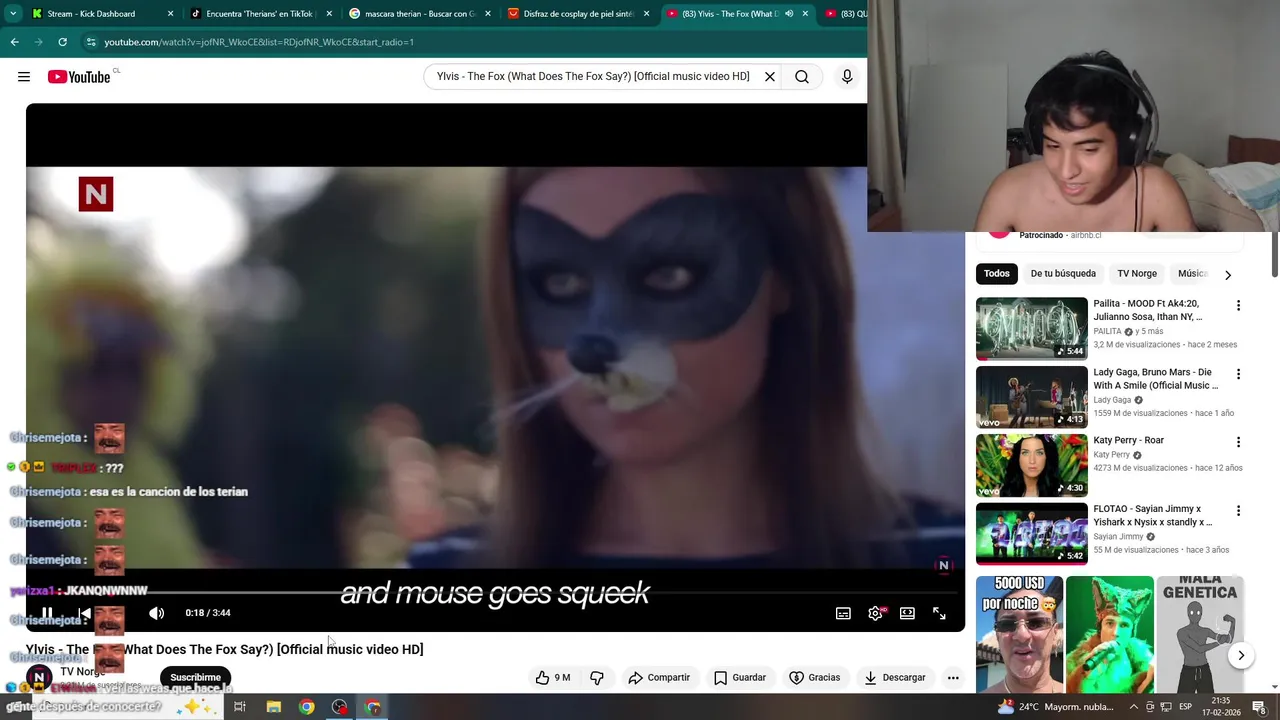The image size is (1280, 720).
Task: Open the 5000 USD por noche short
Action: point(1019,634)
